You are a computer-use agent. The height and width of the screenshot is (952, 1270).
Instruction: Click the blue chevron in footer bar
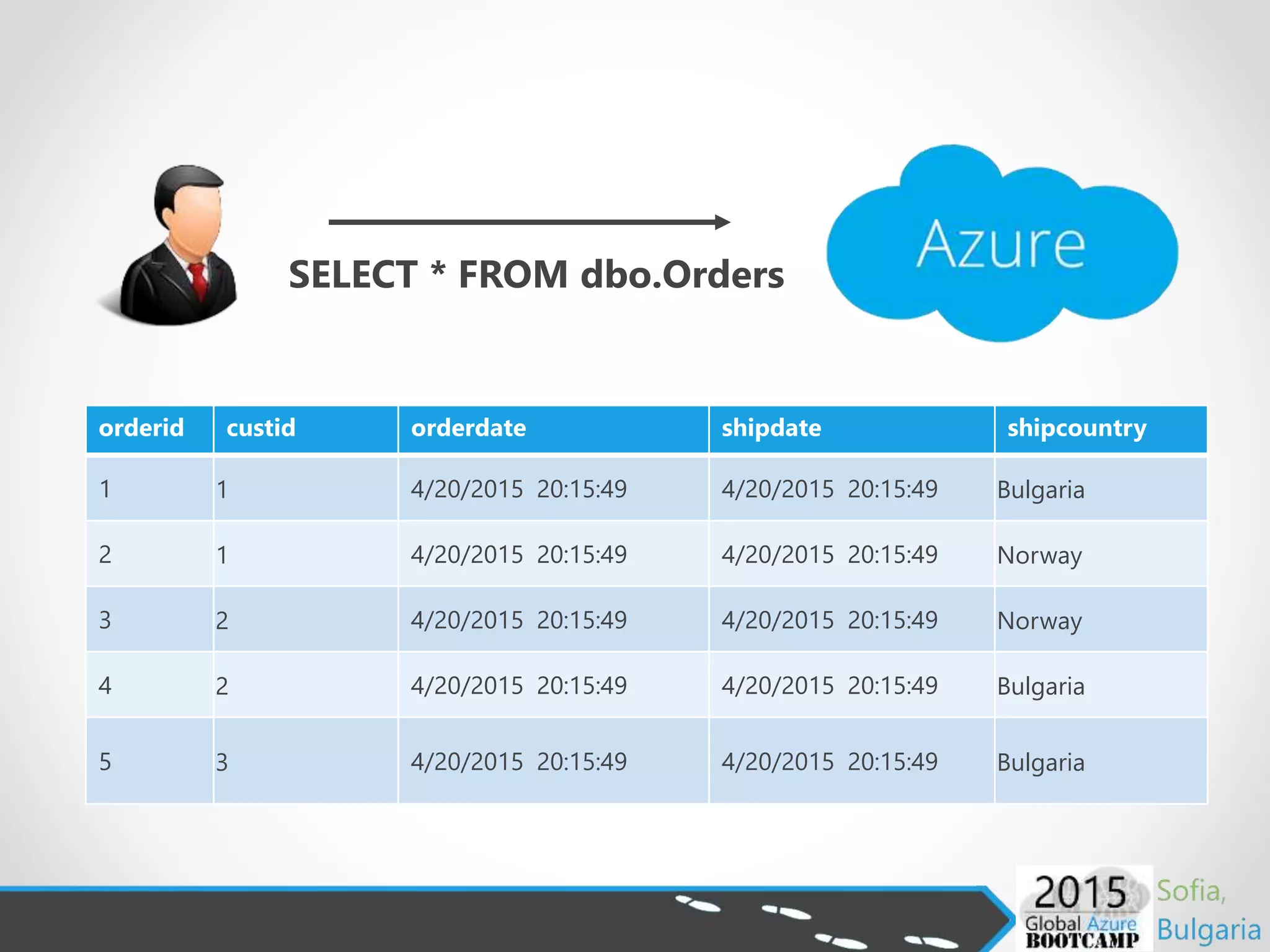click(1000, 919)
